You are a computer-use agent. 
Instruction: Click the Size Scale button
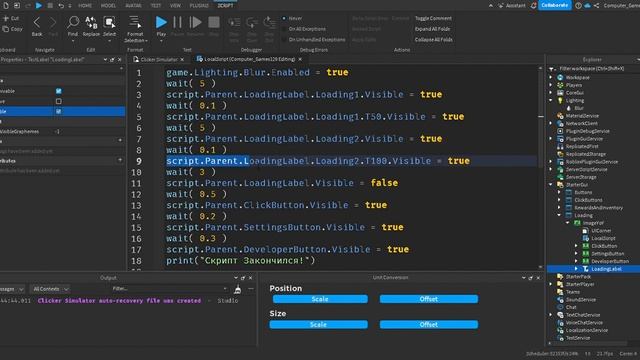tap(318, 324)
